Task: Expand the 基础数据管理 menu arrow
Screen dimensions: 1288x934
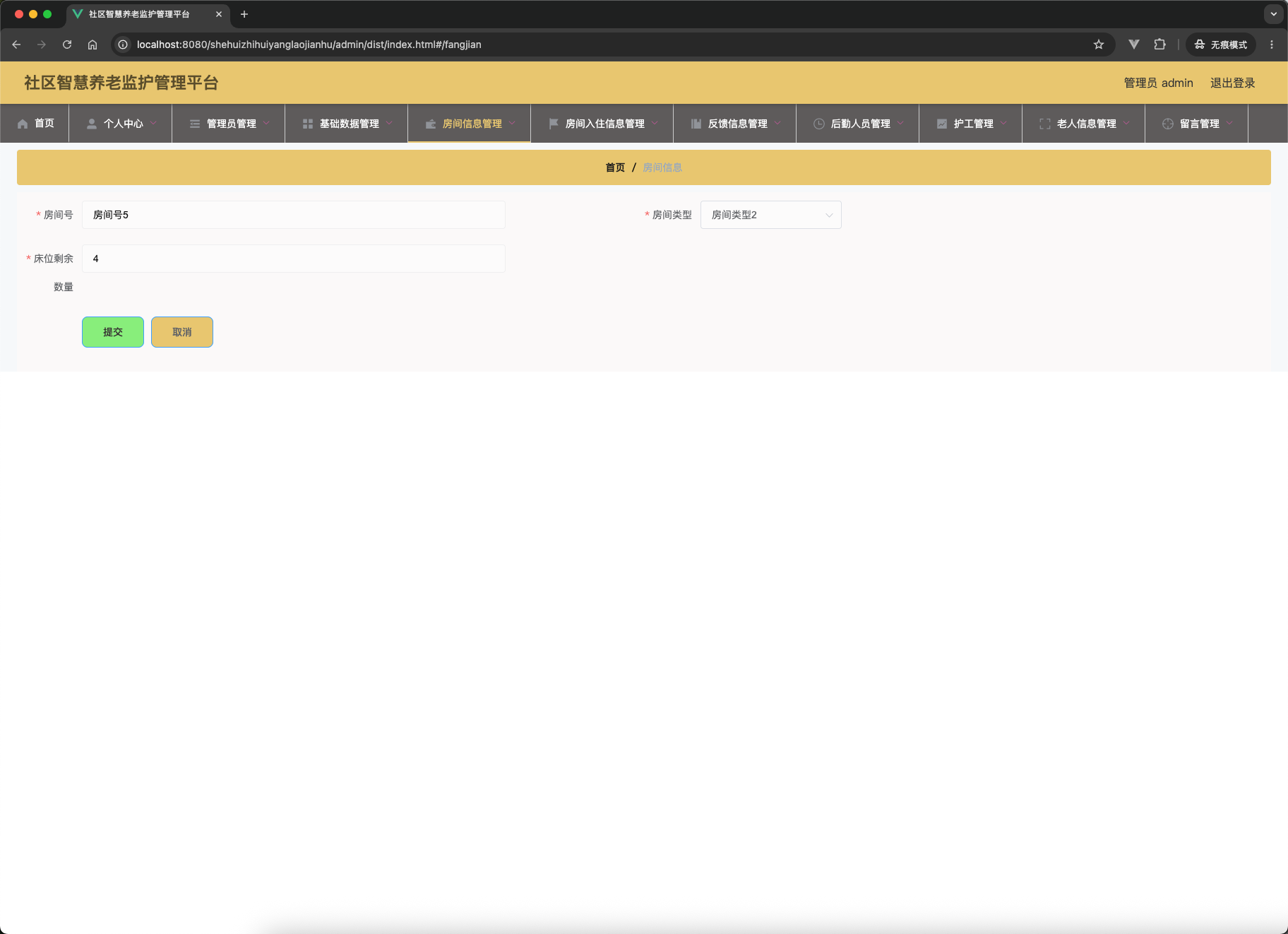Action: click(x=389, y=123)
